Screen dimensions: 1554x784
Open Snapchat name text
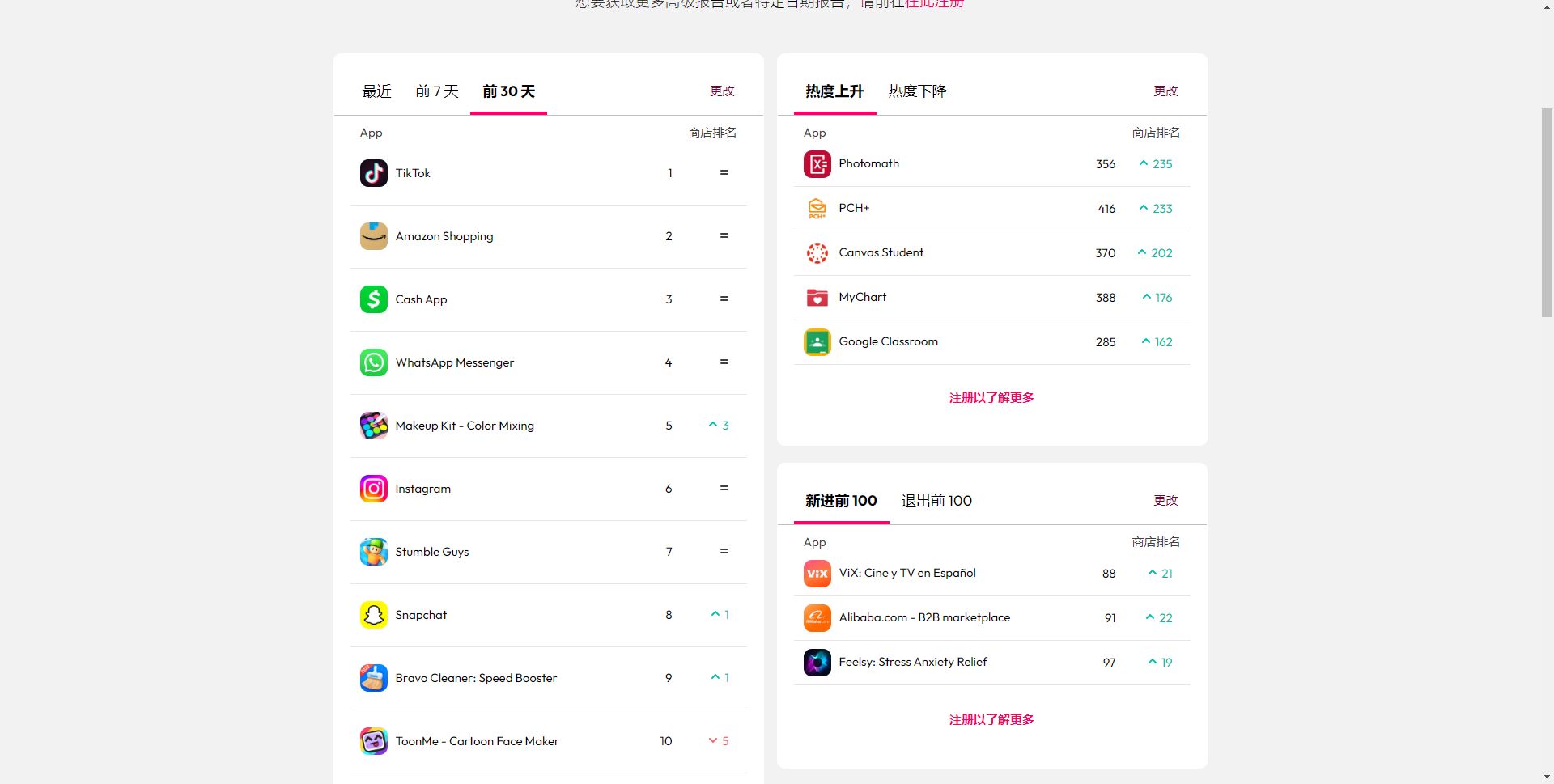(x=421, y=615)
